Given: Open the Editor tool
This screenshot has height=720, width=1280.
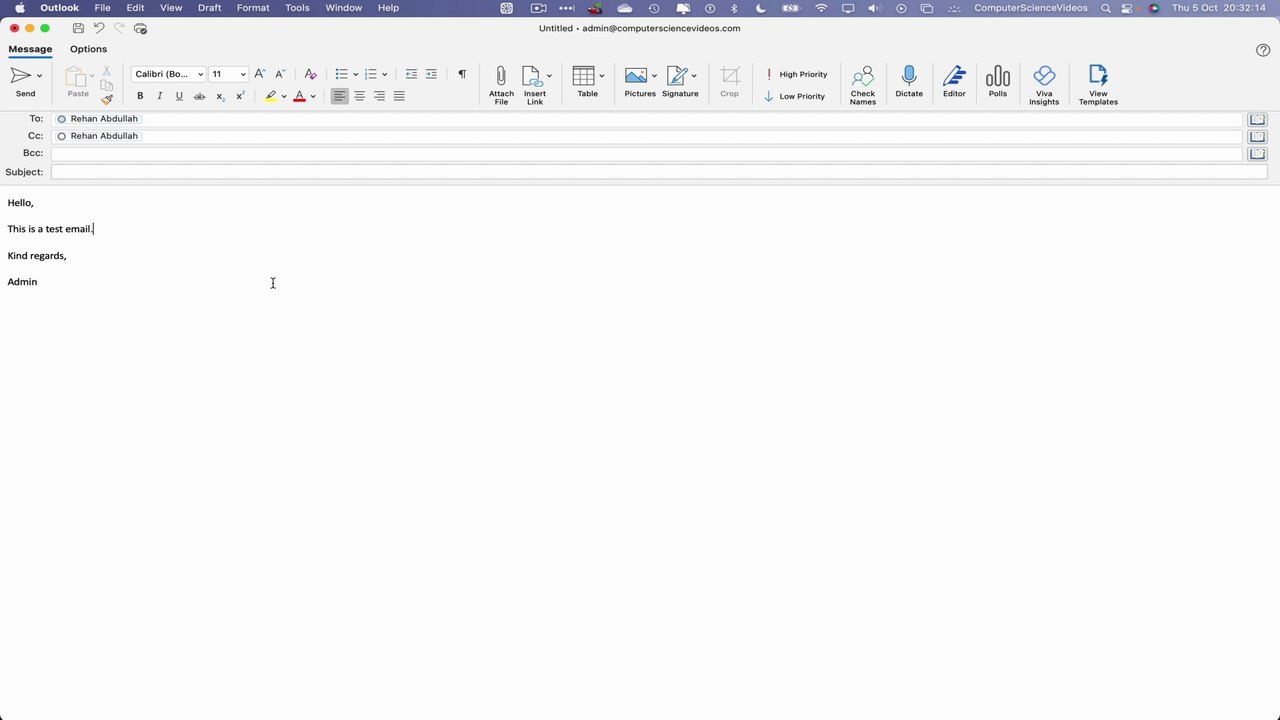Looking at the screenshot, I should click(x=954, y=82).
